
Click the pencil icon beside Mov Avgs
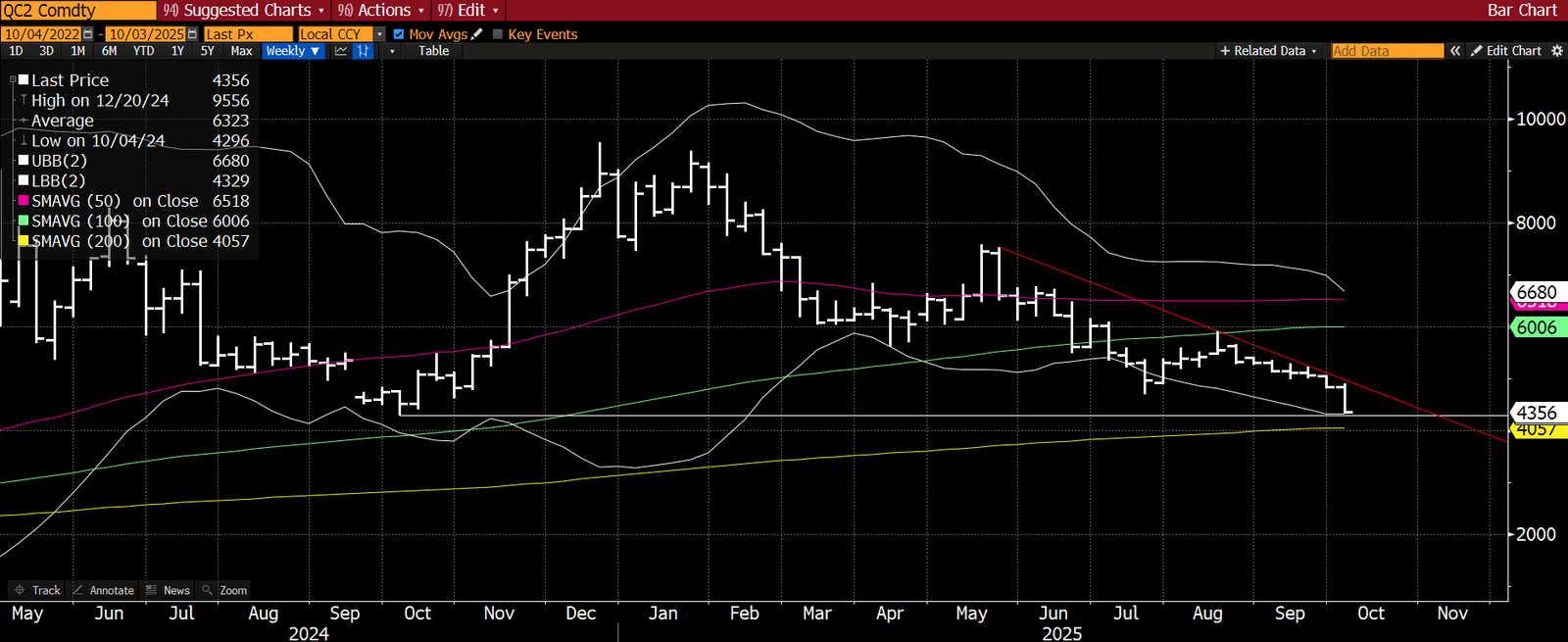coord(477,34)
